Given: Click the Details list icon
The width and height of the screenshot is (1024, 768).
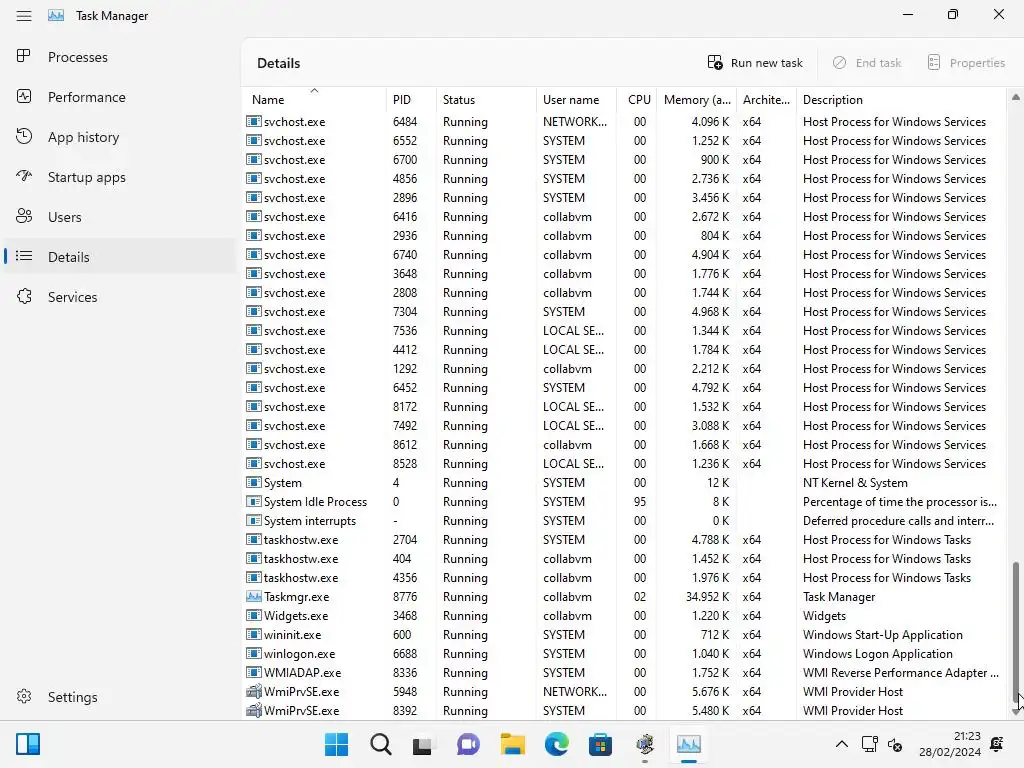Looking at the screenshot, I should point(24,256).
